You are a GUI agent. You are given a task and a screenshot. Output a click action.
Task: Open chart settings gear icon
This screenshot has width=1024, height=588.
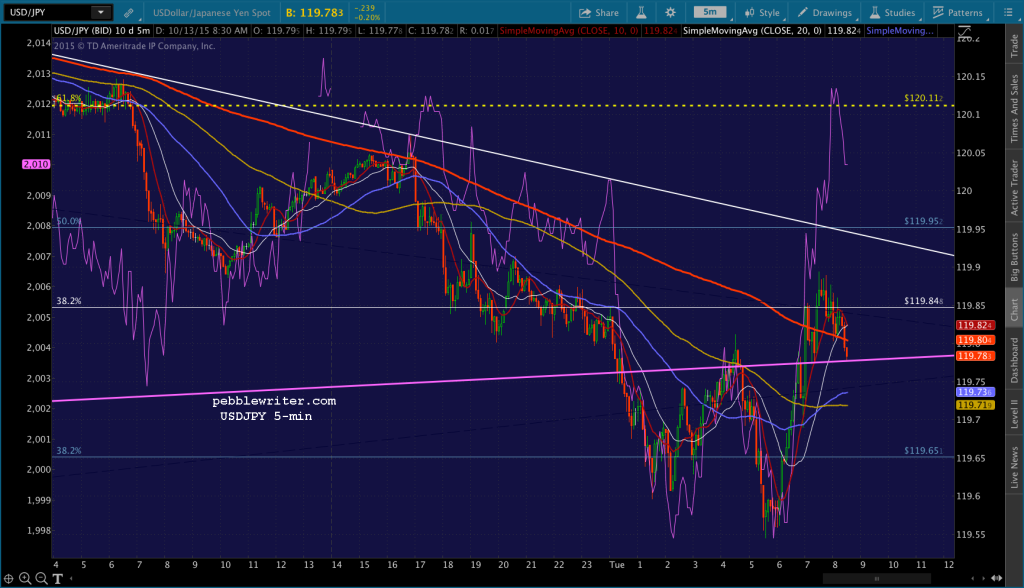point(670,12)
